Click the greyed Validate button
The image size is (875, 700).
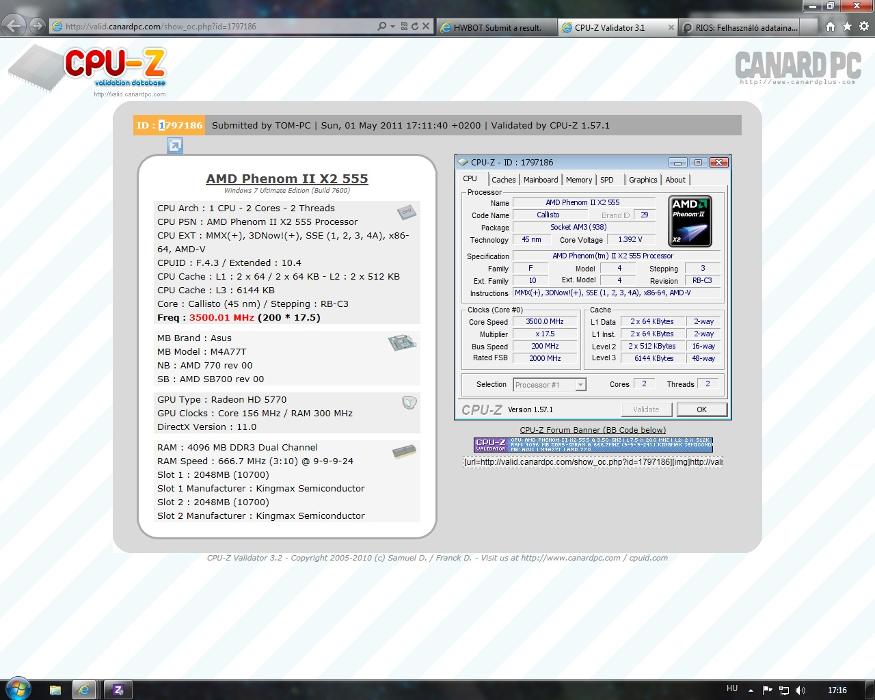coord(646,409)
